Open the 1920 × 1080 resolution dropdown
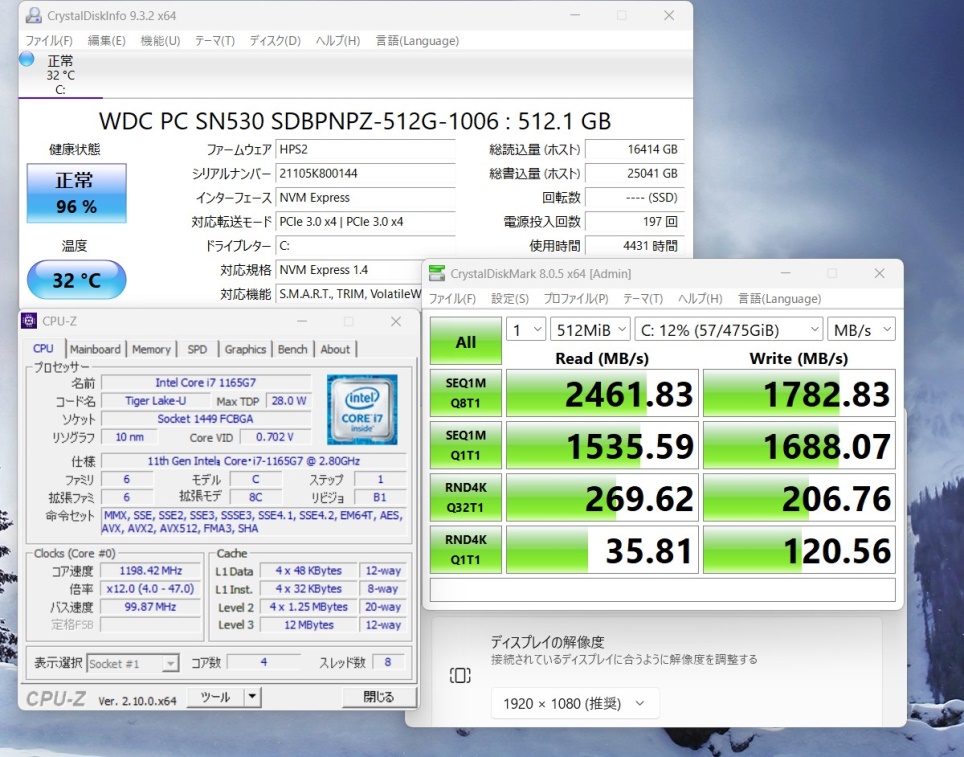 click(x=575, y=703)
